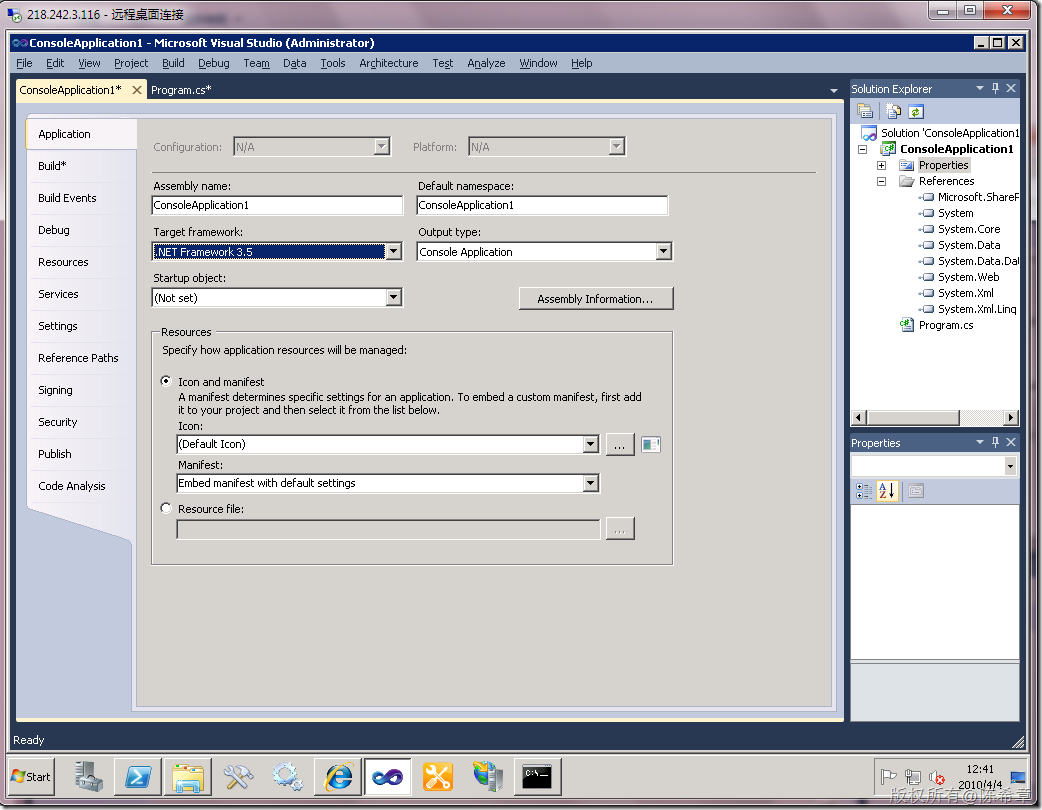The image size is (1042, 810).
Task: Select System.Web reference
Action: point(968,277)
